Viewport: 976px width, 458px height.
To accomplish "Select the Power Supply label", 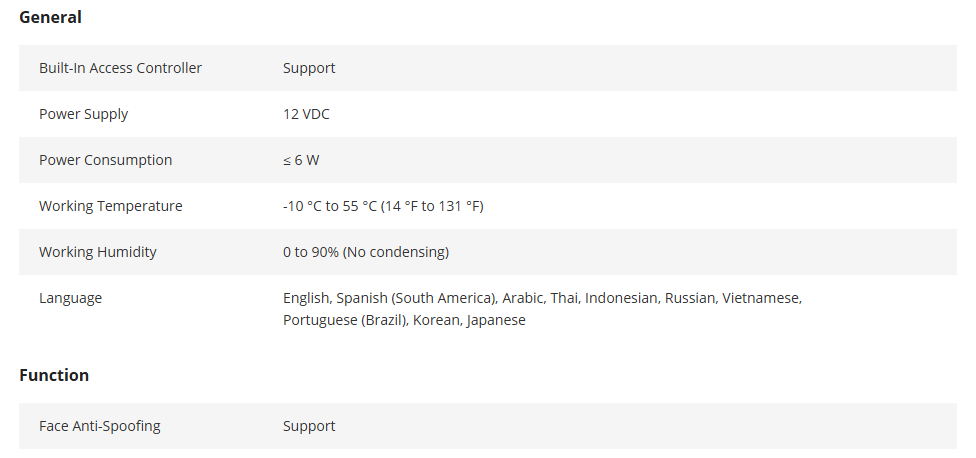I will [83, 114].
